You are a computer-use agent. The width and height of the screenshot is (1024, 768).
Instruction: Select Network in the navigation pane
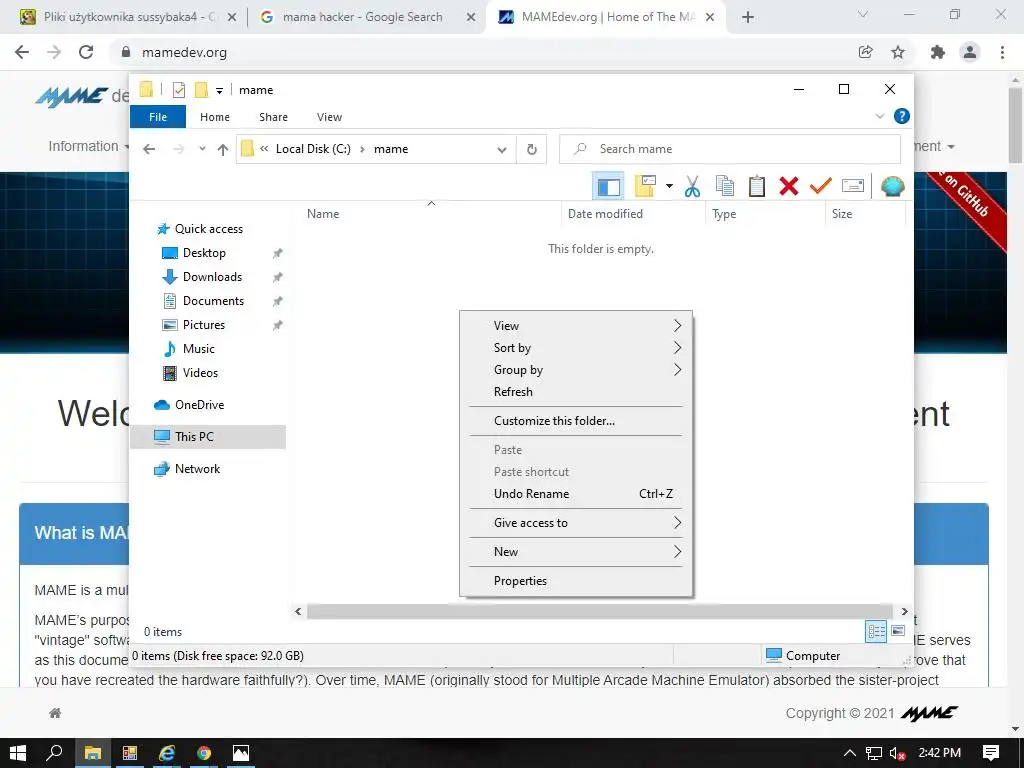(x=197, y=469)
